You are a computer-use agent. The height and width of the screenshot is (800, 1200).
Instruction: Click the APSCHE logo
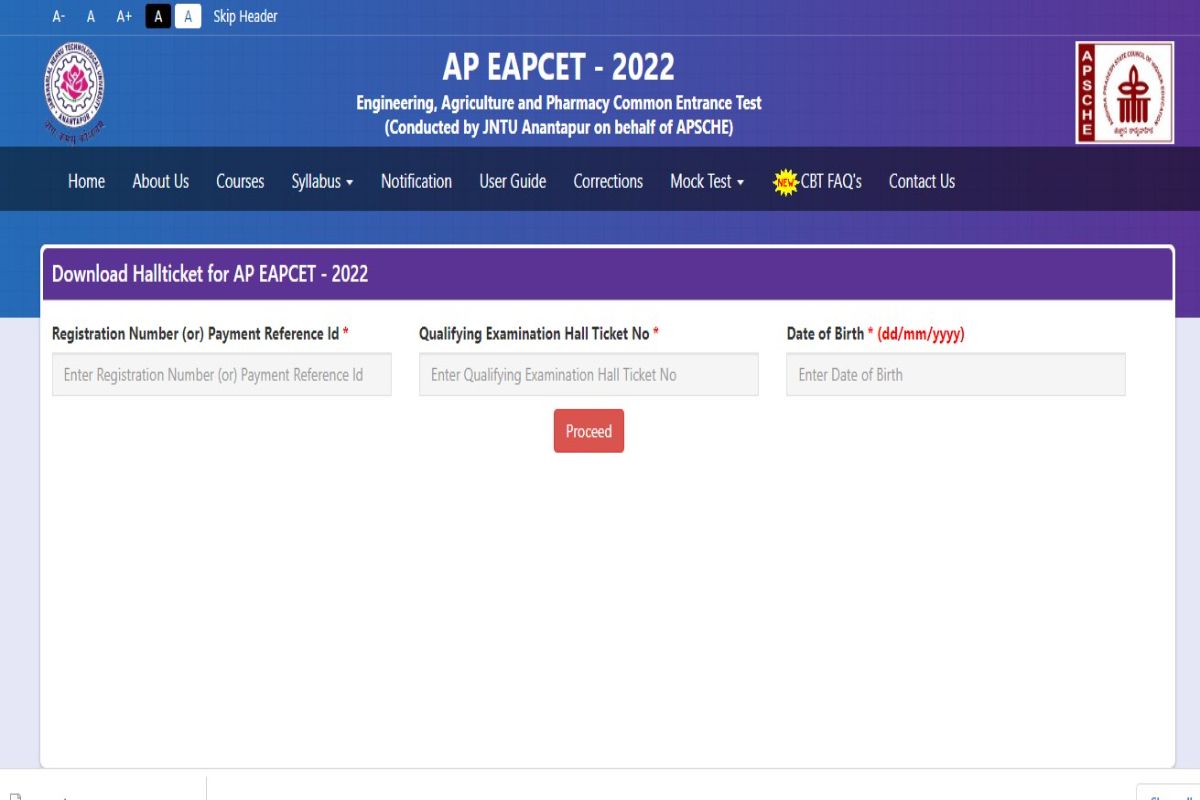point(1124,92)
